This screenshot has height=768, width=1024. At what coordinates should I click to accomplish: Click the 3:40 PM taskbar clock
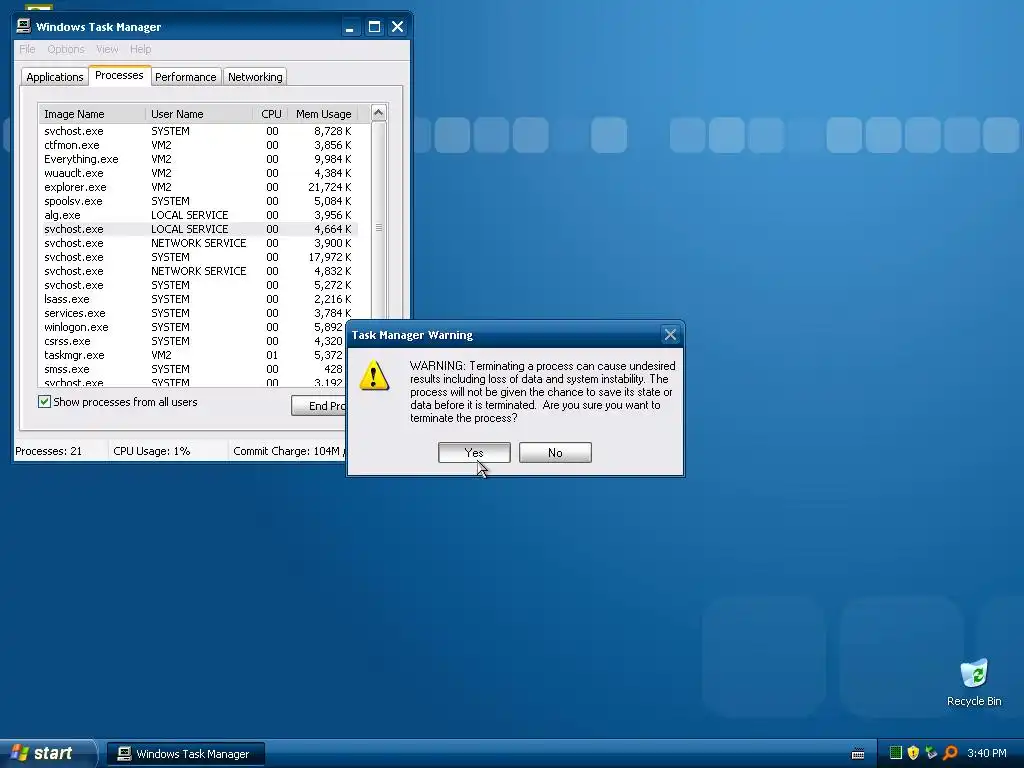tap(987, 753)
